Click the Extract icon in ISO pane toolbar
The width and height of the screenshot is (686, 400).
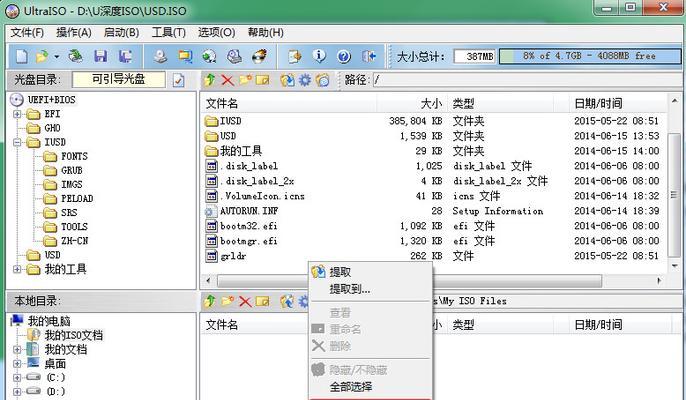pyautogui.click(x=287, y=80)
